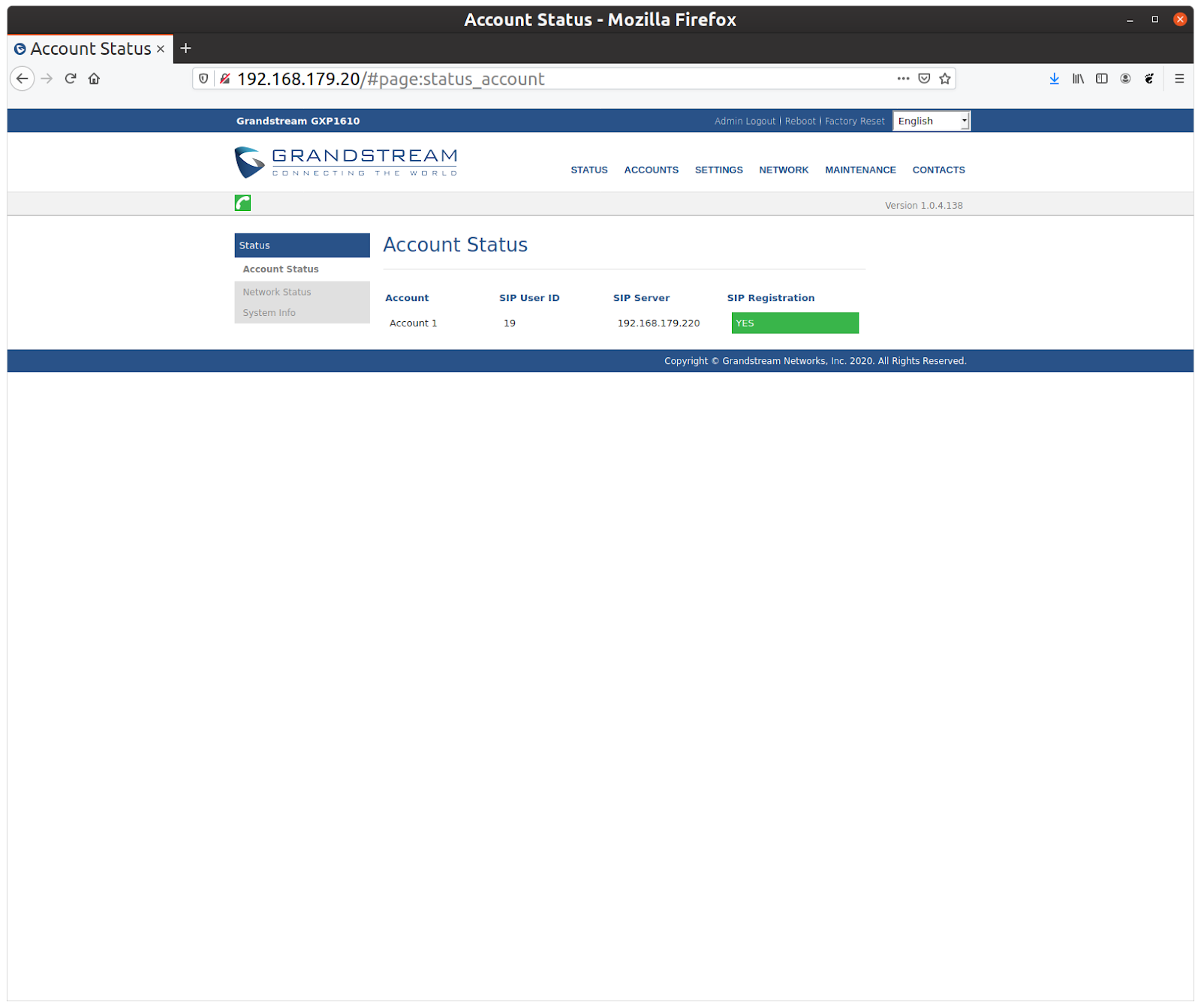
Task: Click SIP server 192.168.179.220
Action: pos(658,323)
